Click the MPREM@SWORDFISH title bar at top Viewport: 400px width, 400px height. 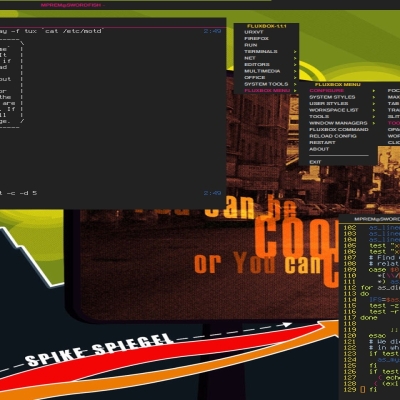pyautogui.click(x=72, y=5)
